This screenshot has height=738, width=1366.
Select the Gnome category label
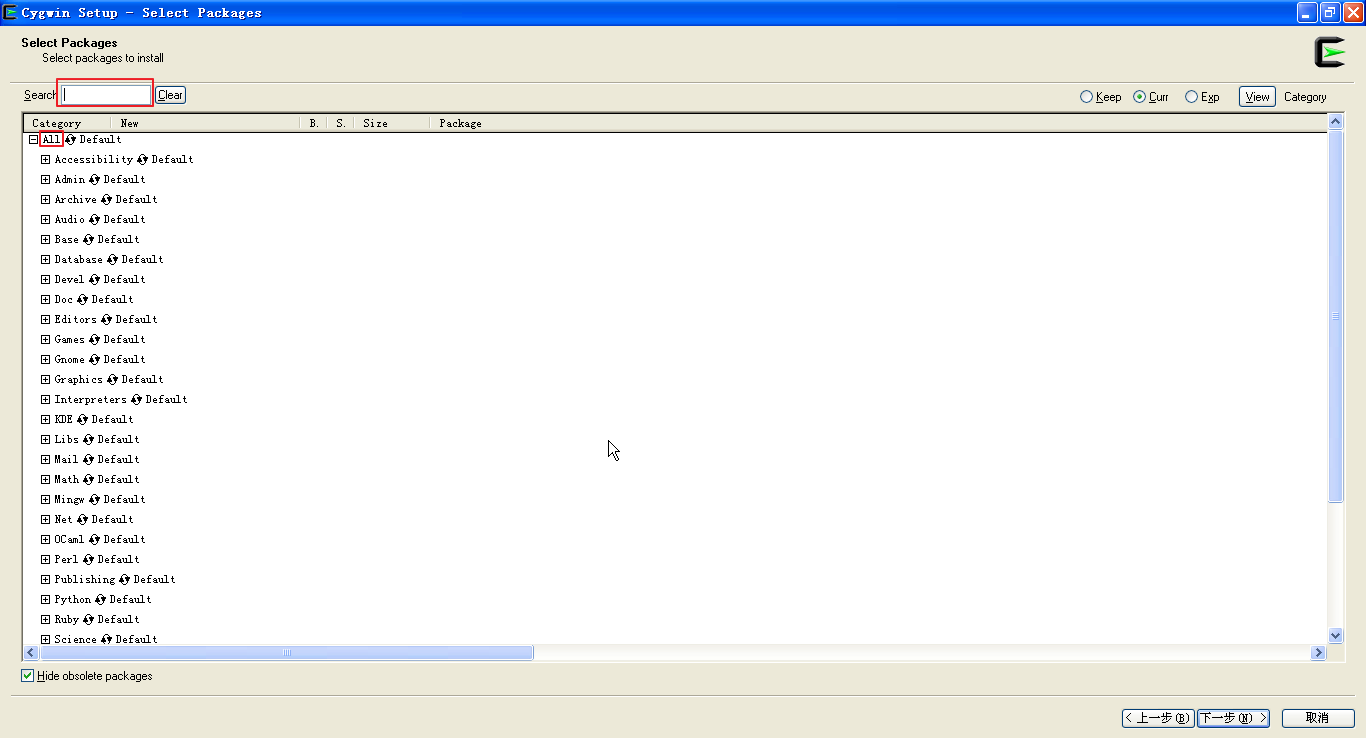[70, 360]
